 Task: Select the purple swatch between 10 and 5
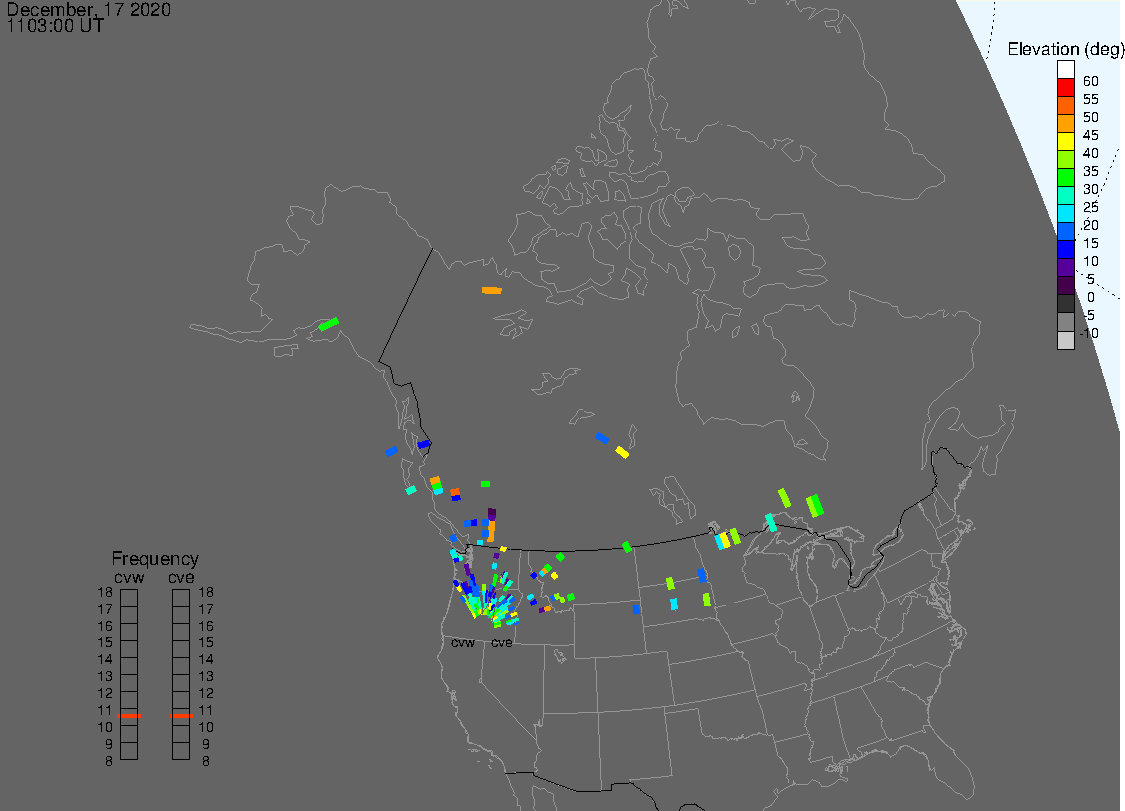[1065, 267]
